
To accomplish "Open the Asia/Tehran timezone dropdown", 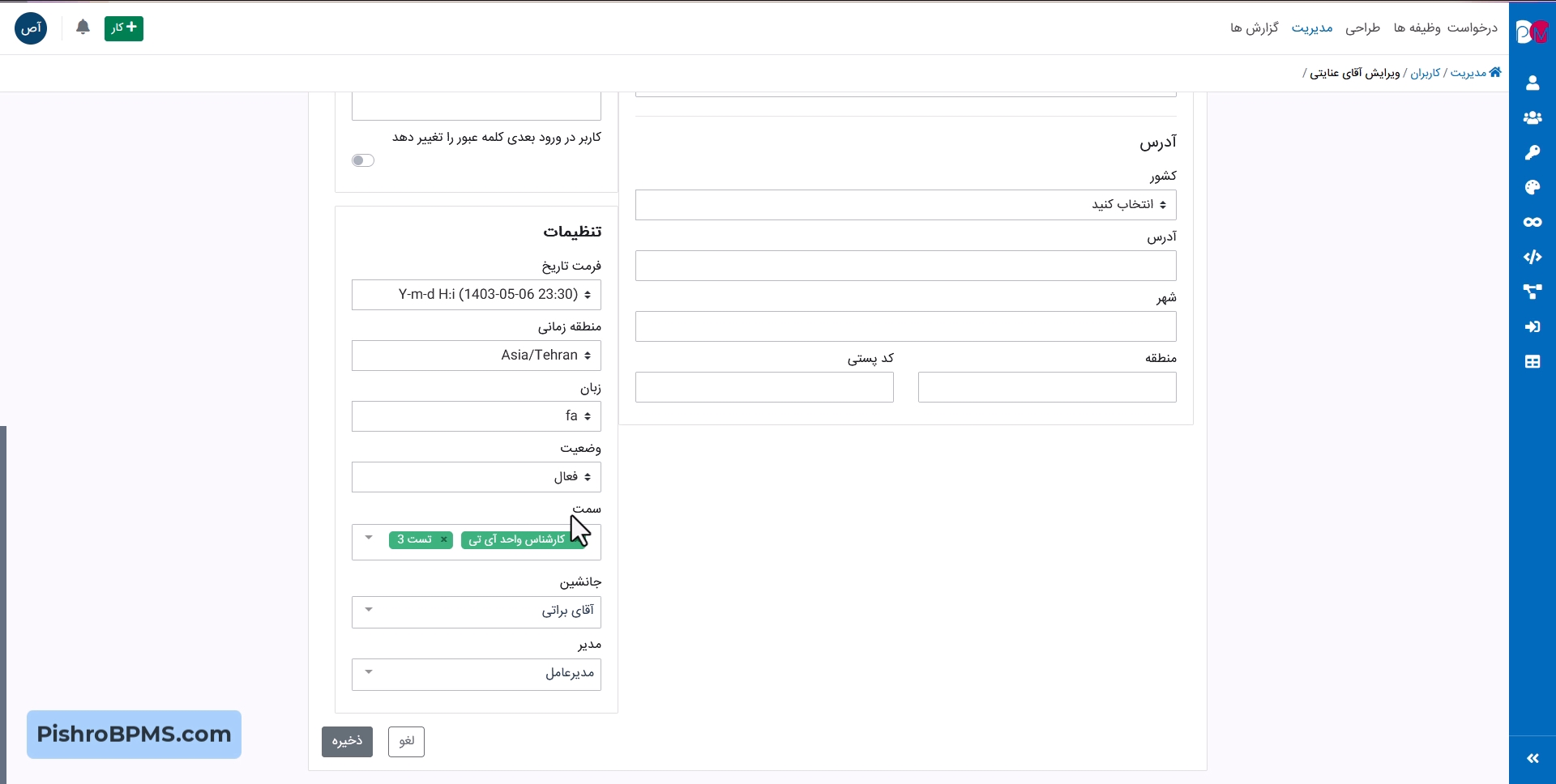I will 477,356.
